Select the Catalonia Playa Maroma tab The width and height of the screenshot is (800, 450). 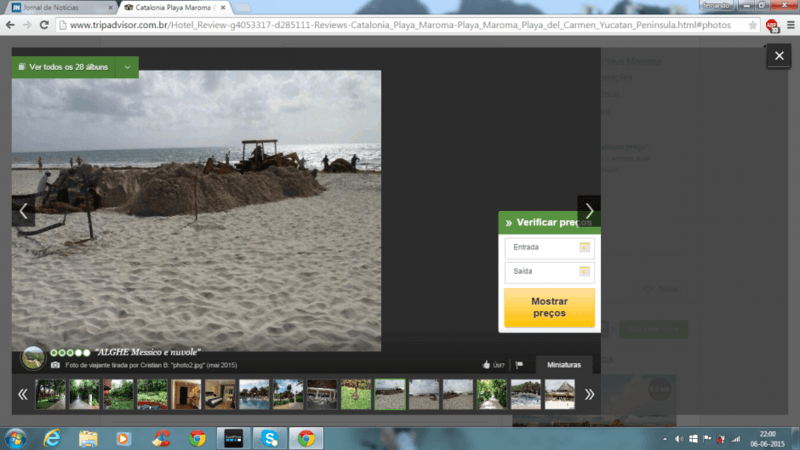(171, 8)
